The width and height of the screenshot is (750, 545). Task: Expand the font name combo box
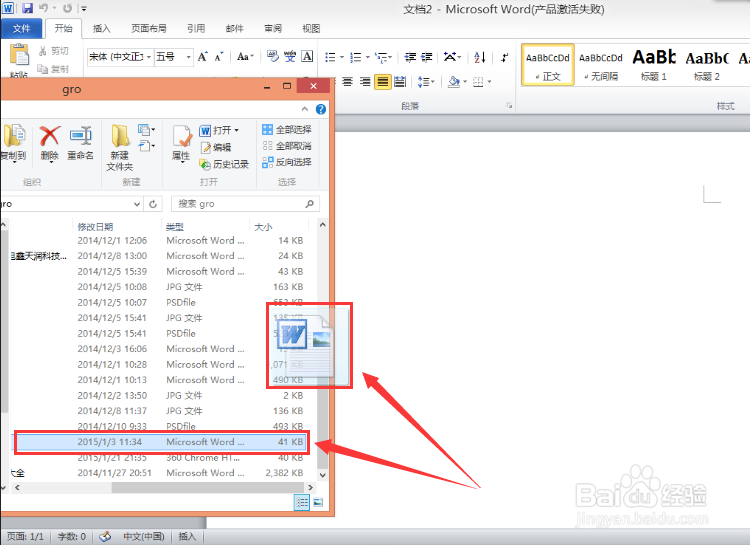coord(149,57)
